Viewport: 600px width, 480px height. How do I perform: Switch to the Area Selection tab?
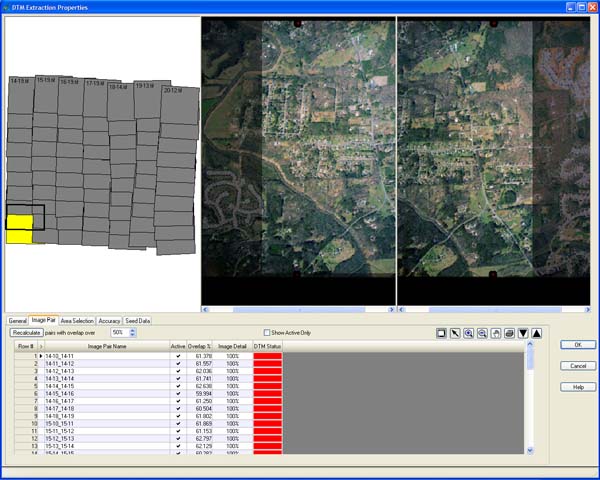(x=77, y=321)
